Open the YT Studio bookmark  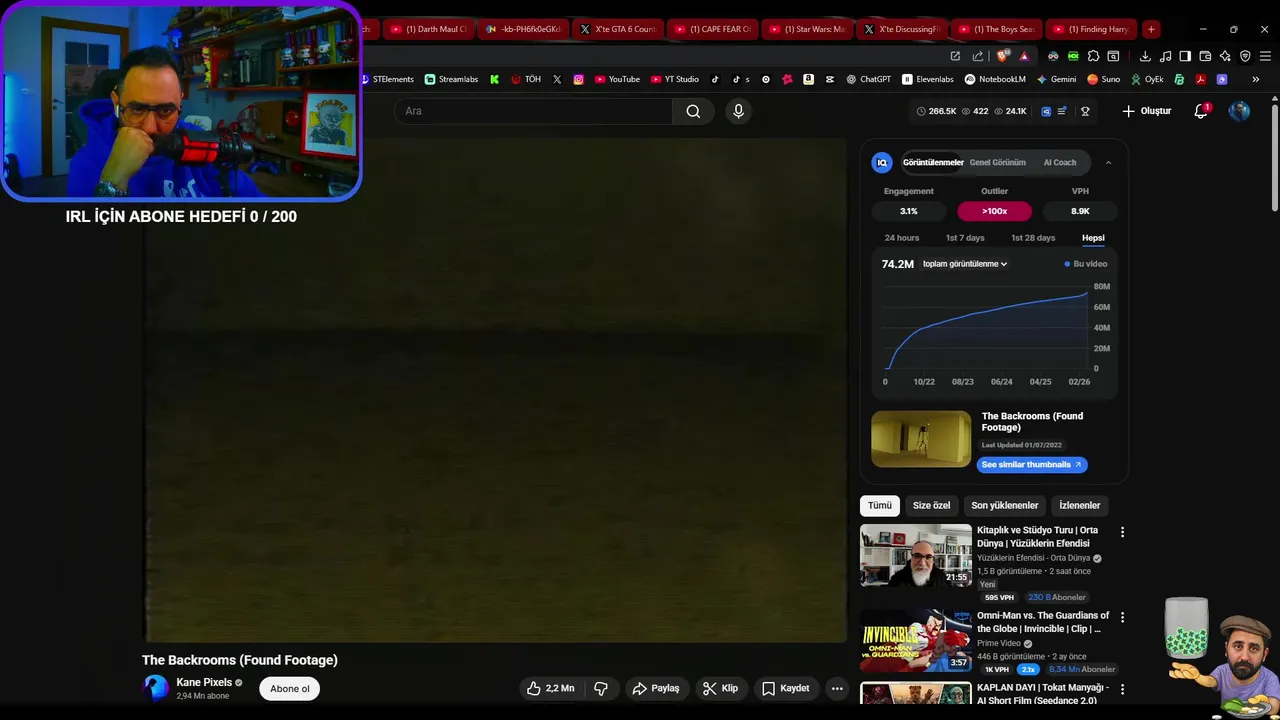click(x=675, y=79)
